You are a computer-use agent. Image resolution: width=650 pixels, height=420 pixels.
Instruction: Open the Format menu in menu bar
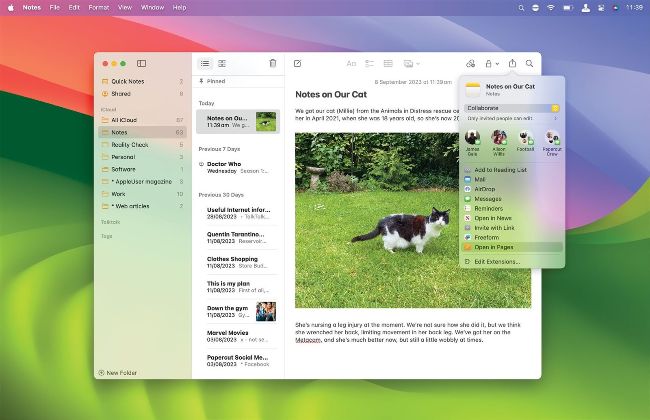click(99, 7)
